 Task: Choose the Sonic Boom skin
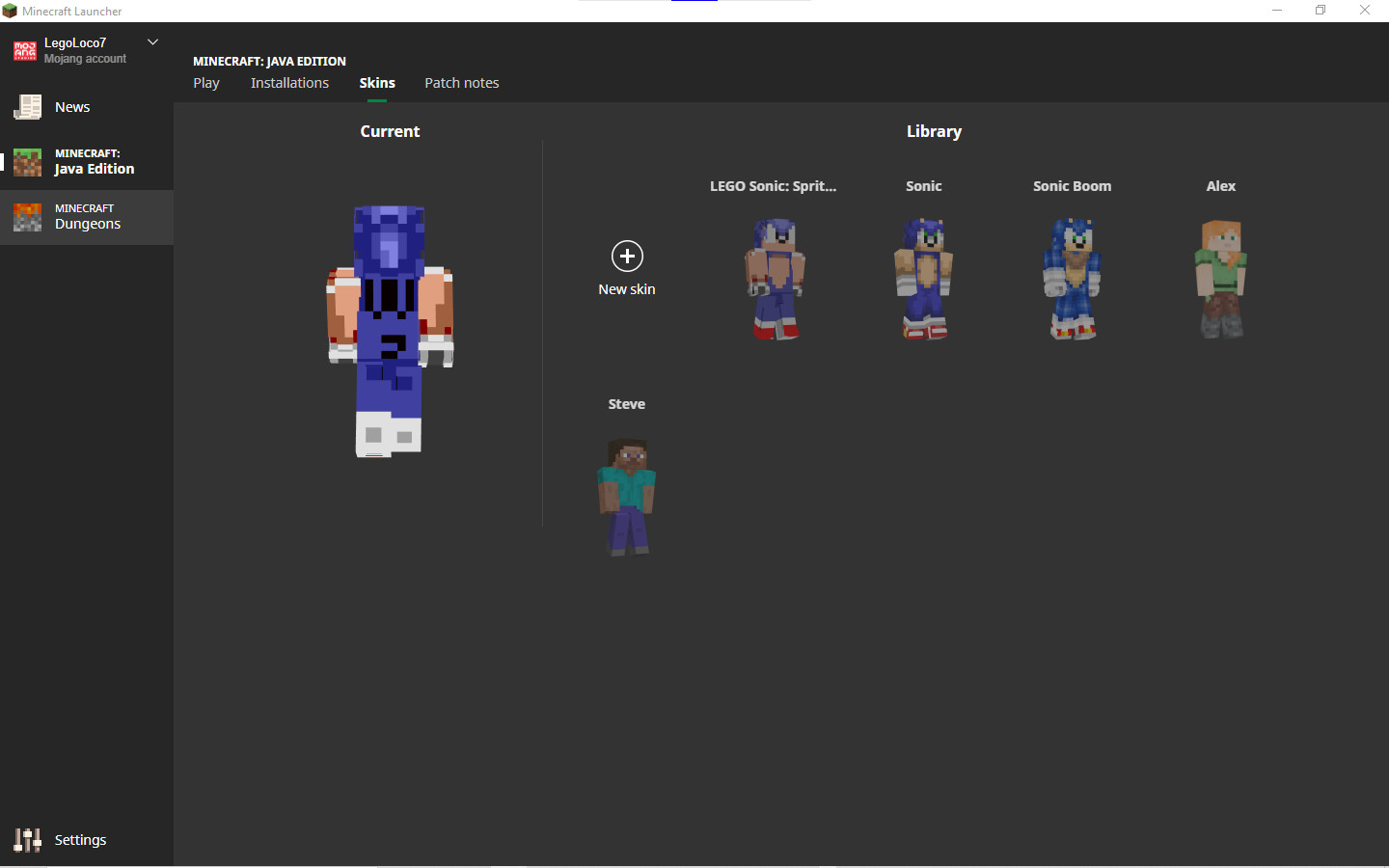[x=1072, y=280]
